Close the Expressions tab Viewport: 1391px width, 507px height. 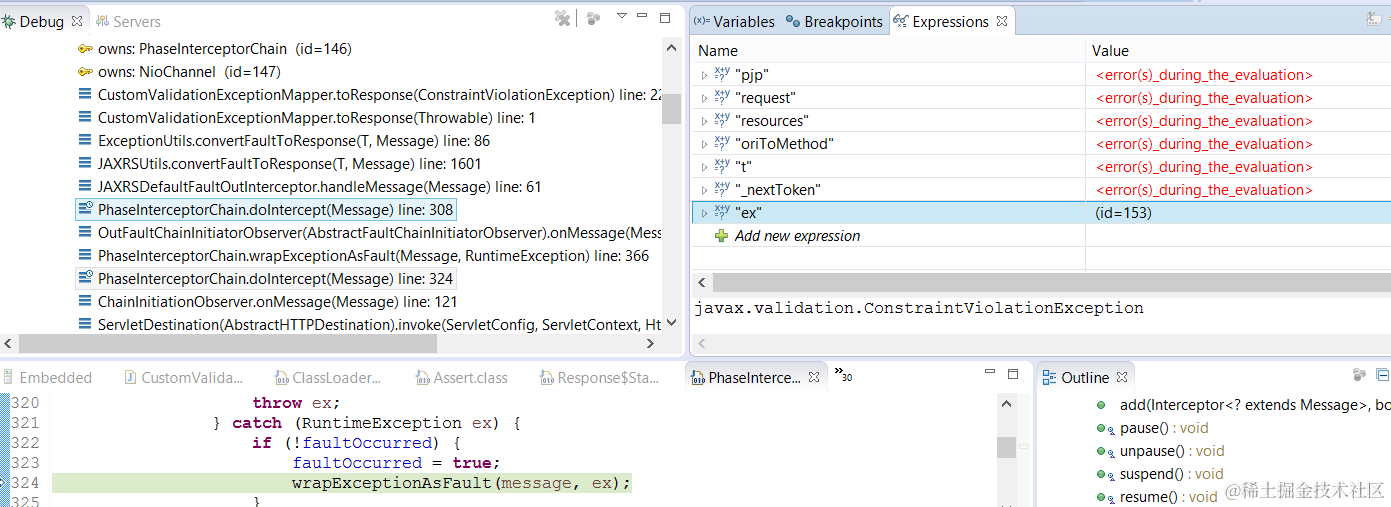pos(1002,21)
